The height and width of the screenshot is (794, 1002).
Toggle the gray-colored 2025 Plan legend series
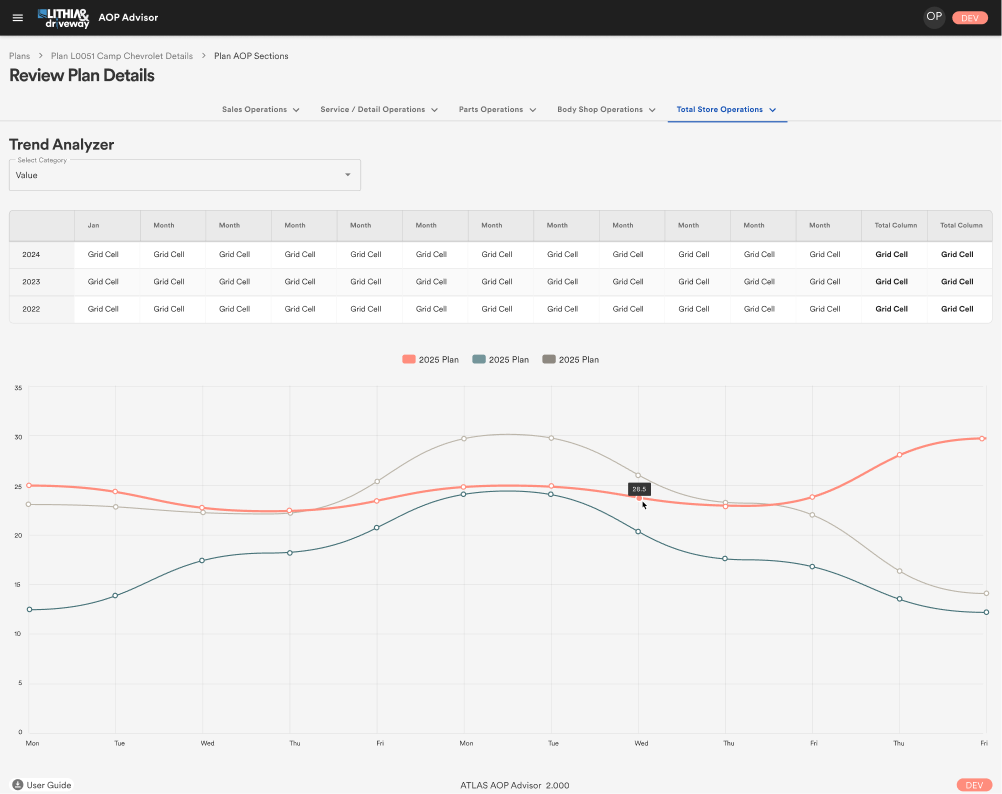point(570,359)
